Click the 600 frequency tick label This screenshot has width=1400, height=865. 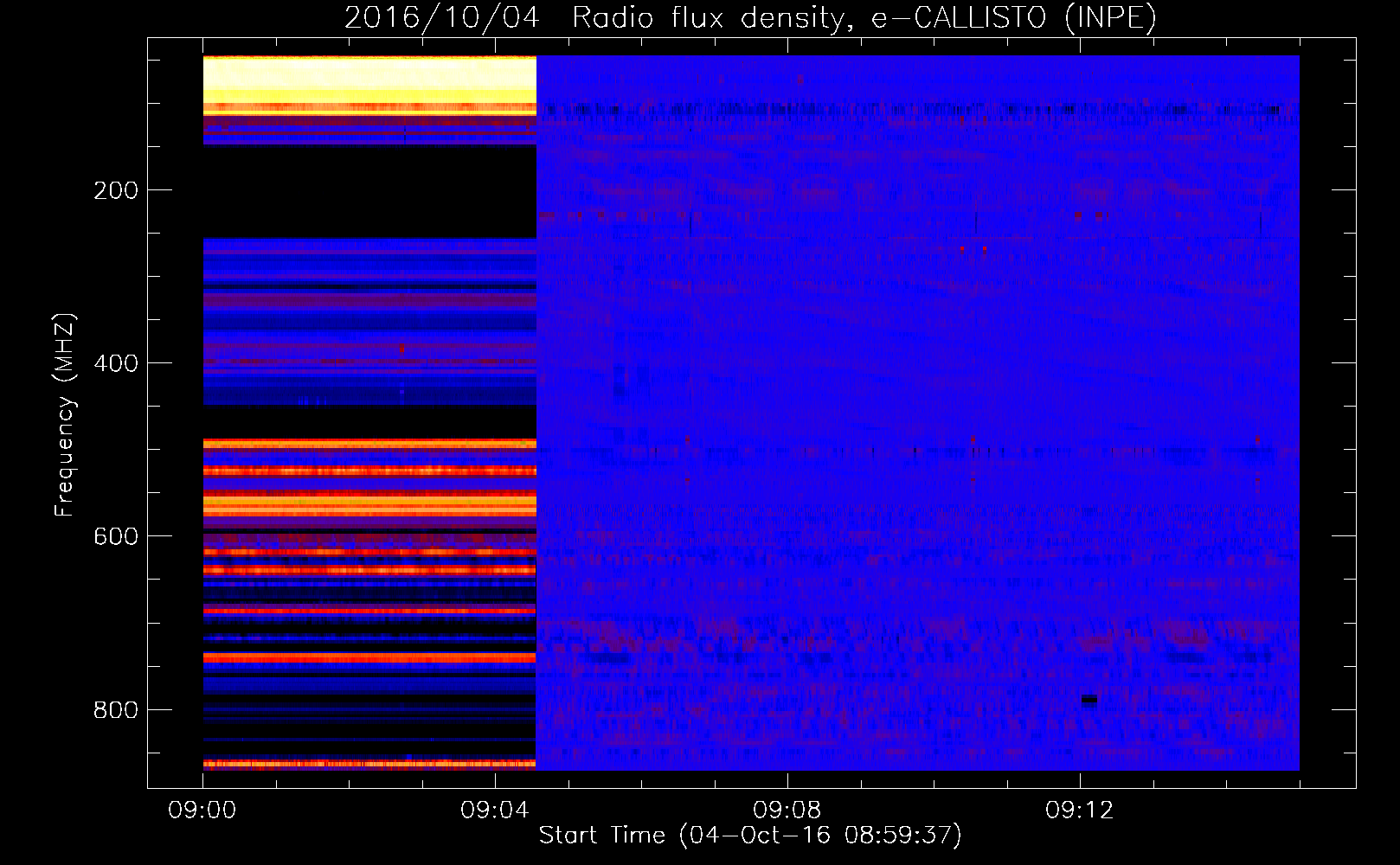coord(116,536)
